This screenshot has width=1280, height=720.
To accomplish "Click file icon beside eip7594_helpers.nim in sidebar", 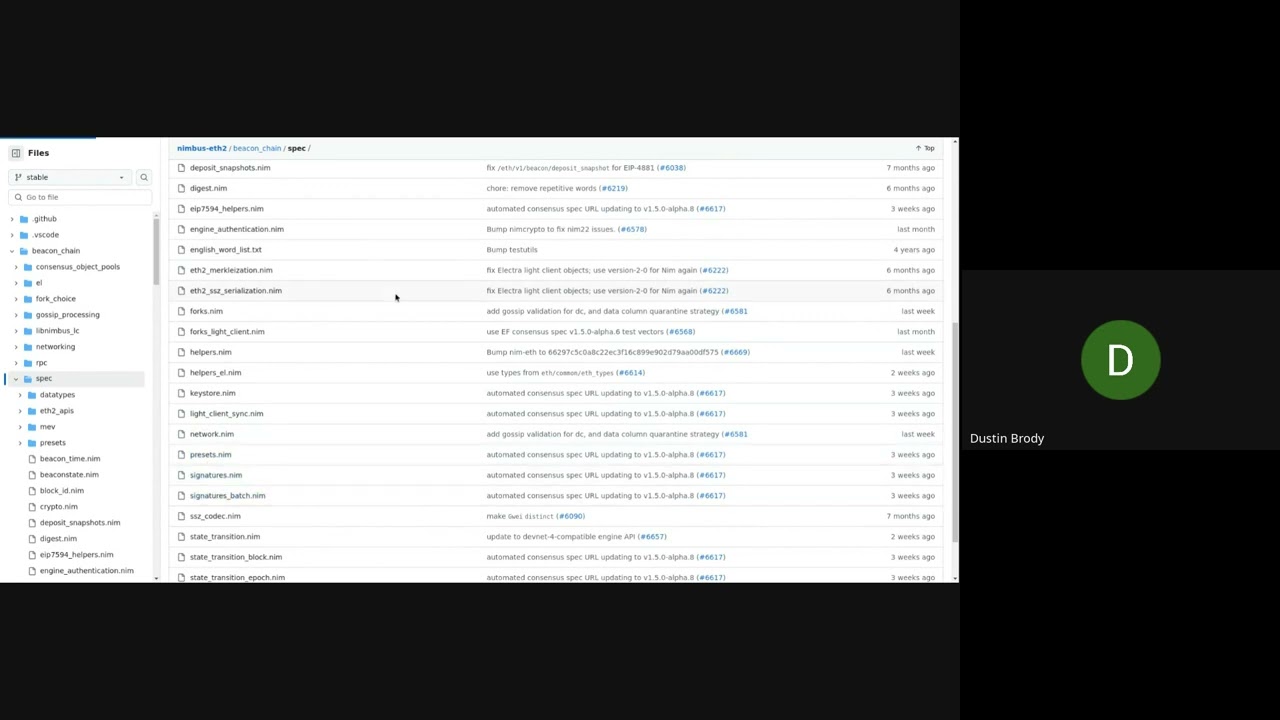I will click(x=32, y=555).
